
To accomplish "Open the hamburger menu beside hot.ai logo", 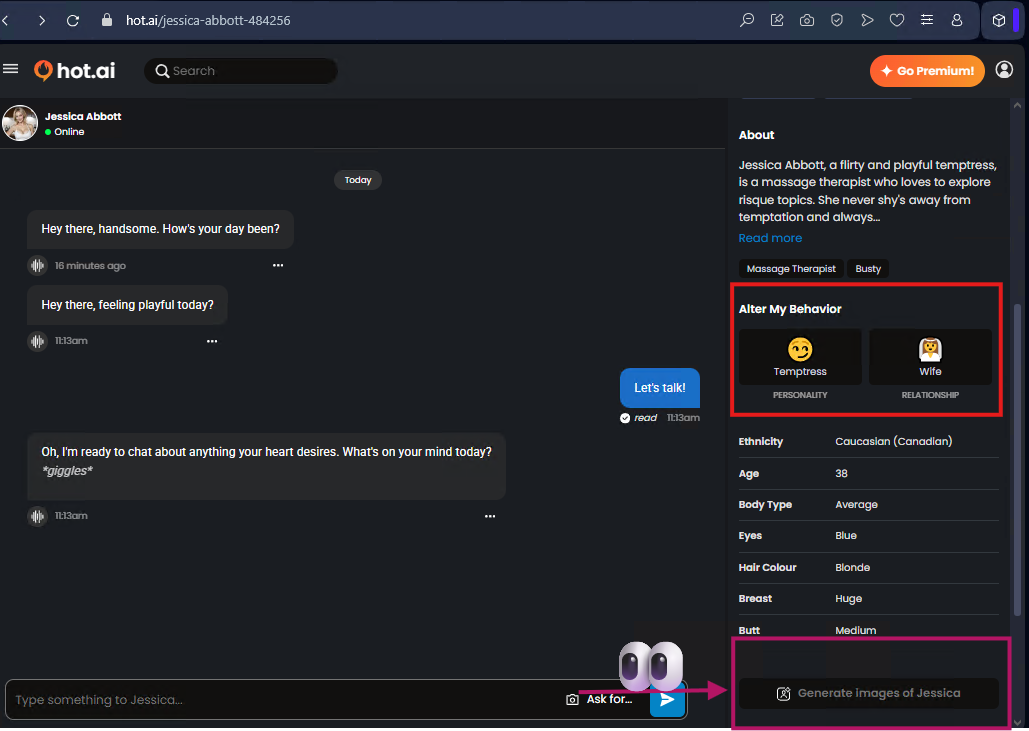I will [11, 69].
